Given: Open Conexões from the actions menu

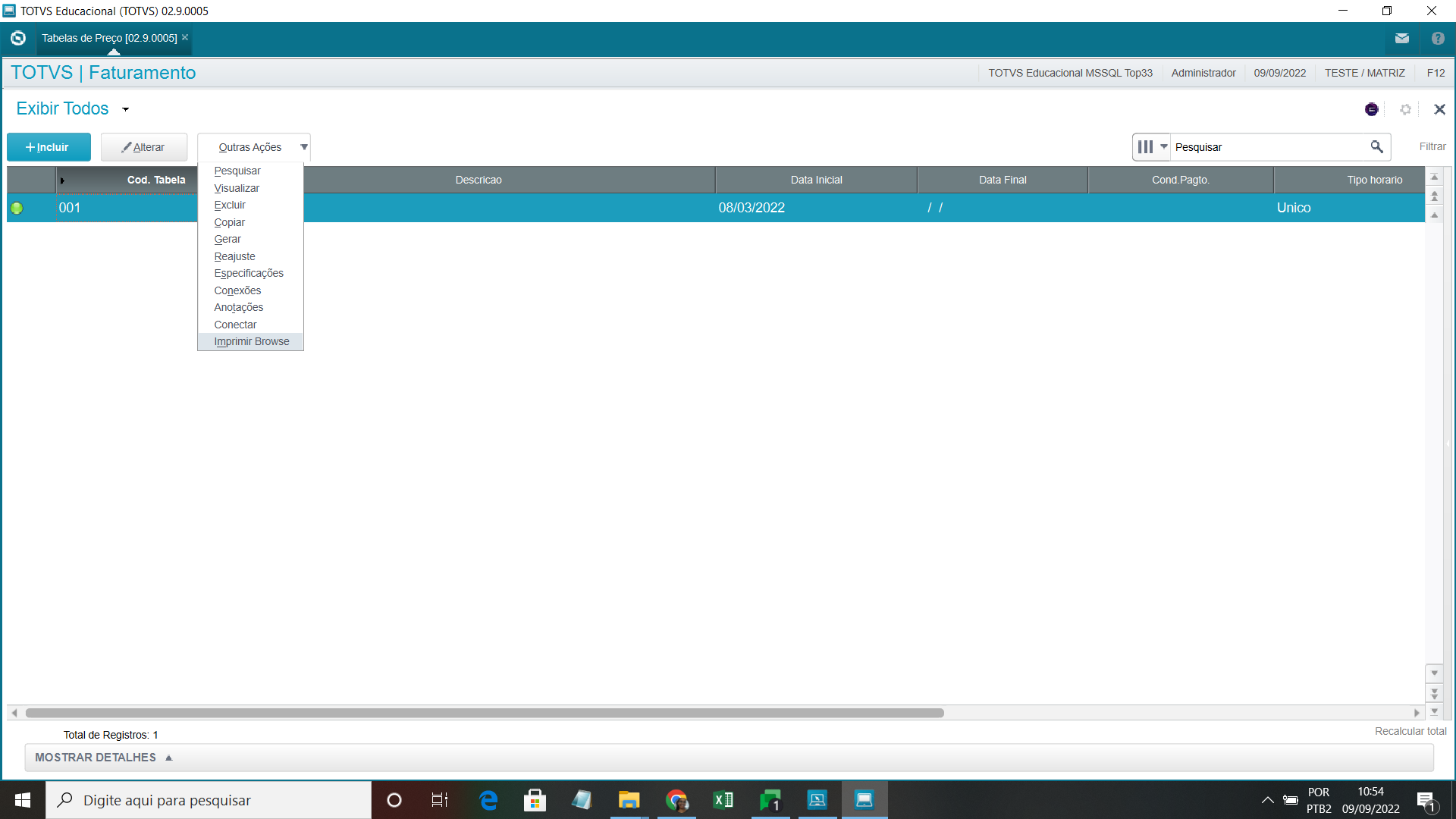Looking at the screenshot, I should (x=237, y=290).
